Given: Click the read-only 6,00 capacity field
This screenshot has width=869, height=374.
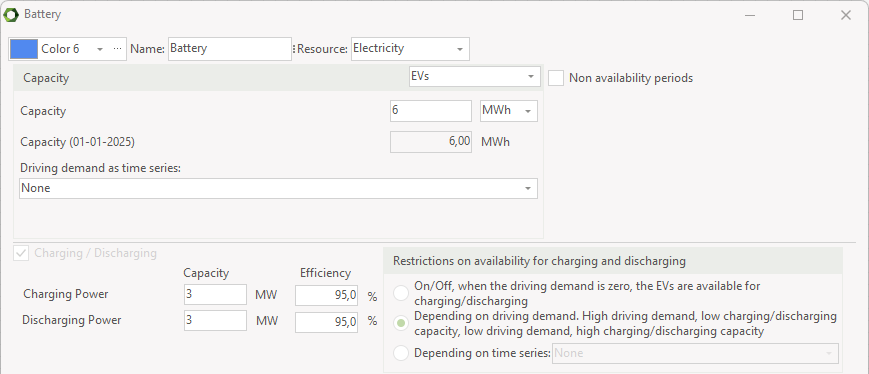Looking at the screenshot, I should pyautogui.click(x=431, y=142).
